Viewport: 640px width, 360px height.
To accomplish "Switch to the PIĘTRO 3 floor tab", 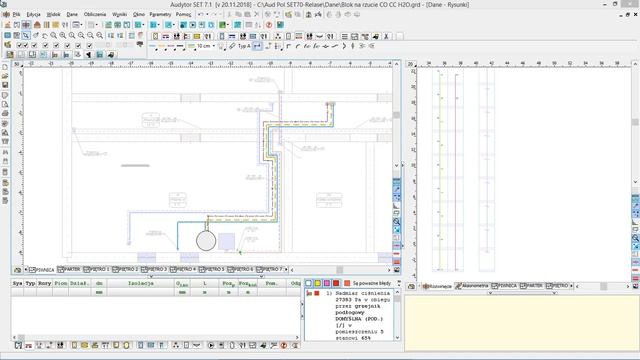I will (x=154, y=269).
